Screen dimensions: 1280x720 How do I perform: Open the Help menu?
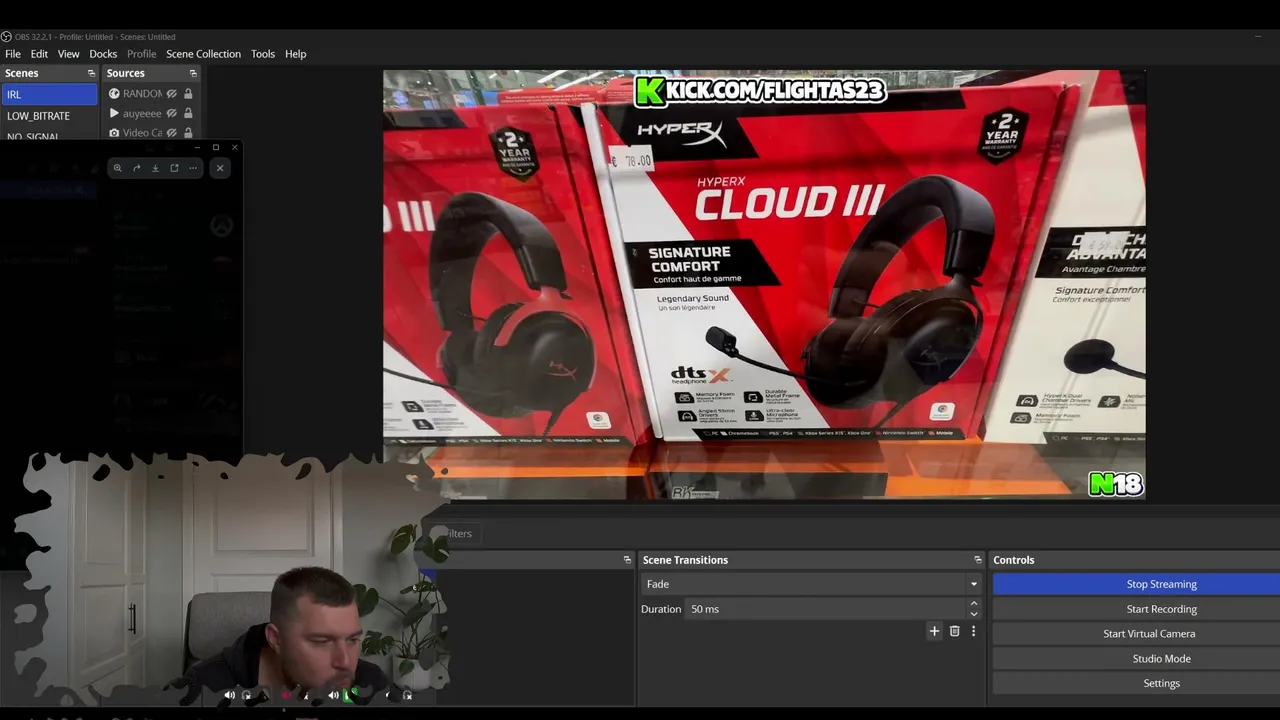pyautogui.click(x=295, y=54)
